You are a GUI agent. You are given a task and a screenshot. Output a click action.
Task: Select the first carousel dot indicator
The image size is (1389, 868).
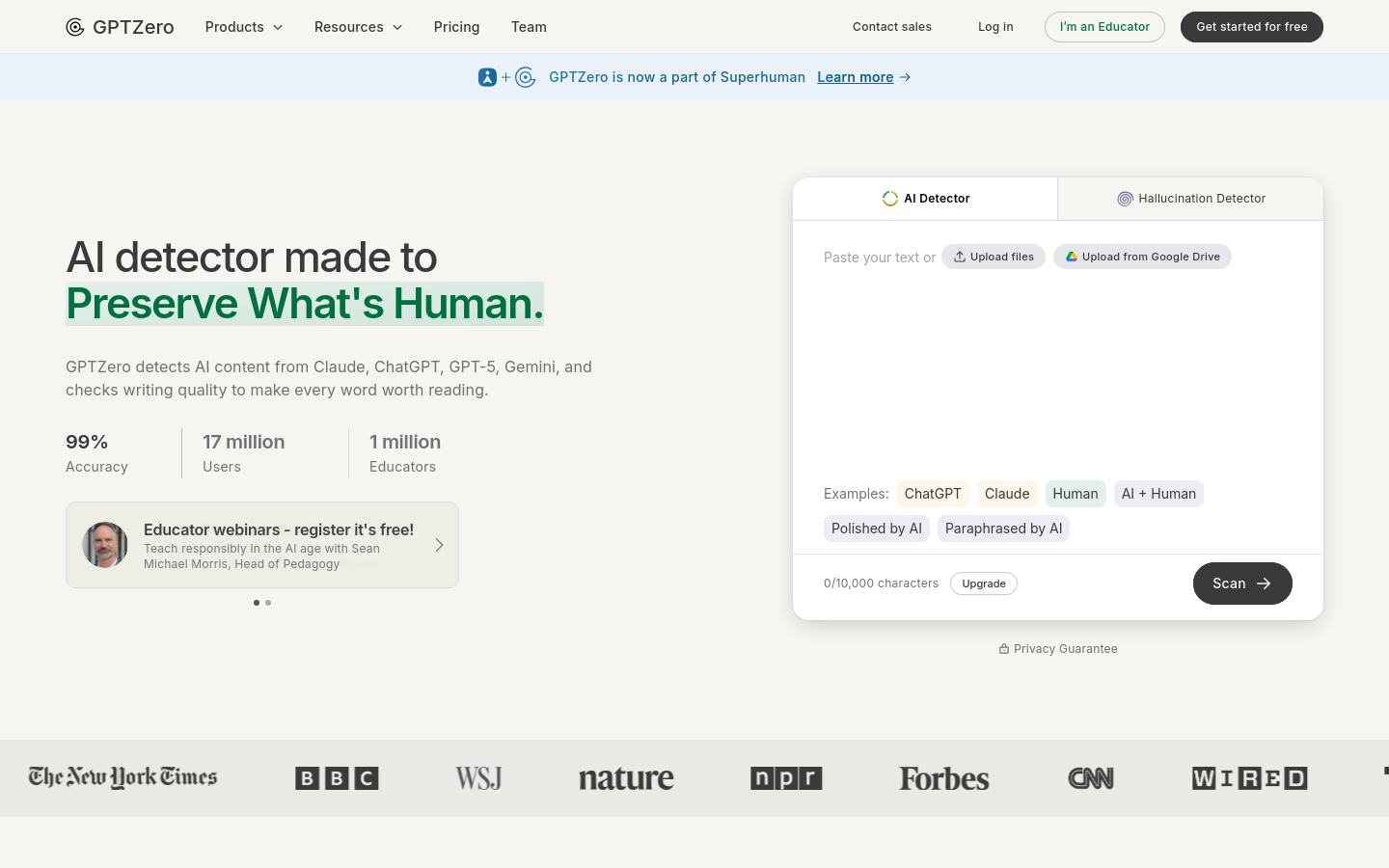[x=257, y=603]
